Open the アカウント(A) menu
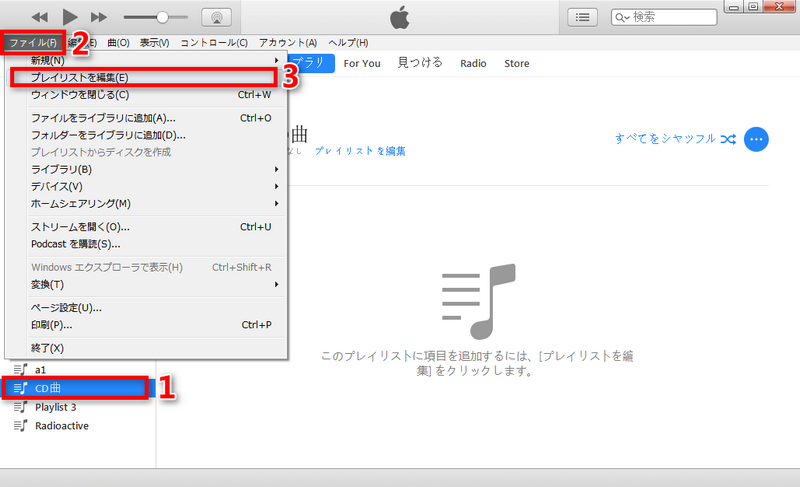Image resolution: width=800 pixels, height=487 pixels. (x=288, y=43)
